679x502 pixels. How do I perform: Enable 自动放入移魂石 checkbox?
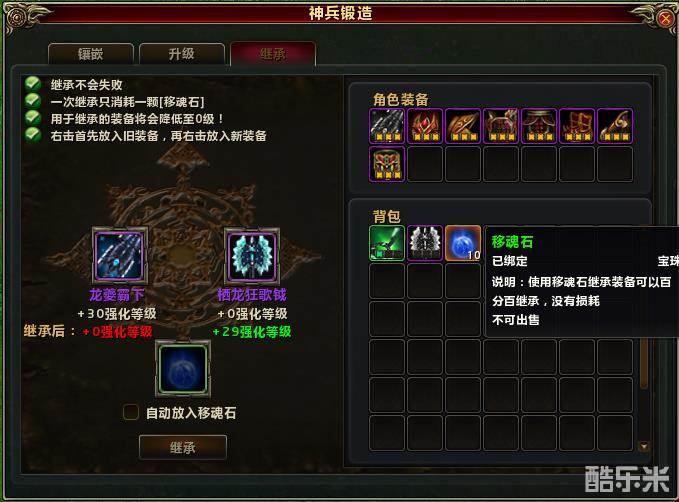130,412
